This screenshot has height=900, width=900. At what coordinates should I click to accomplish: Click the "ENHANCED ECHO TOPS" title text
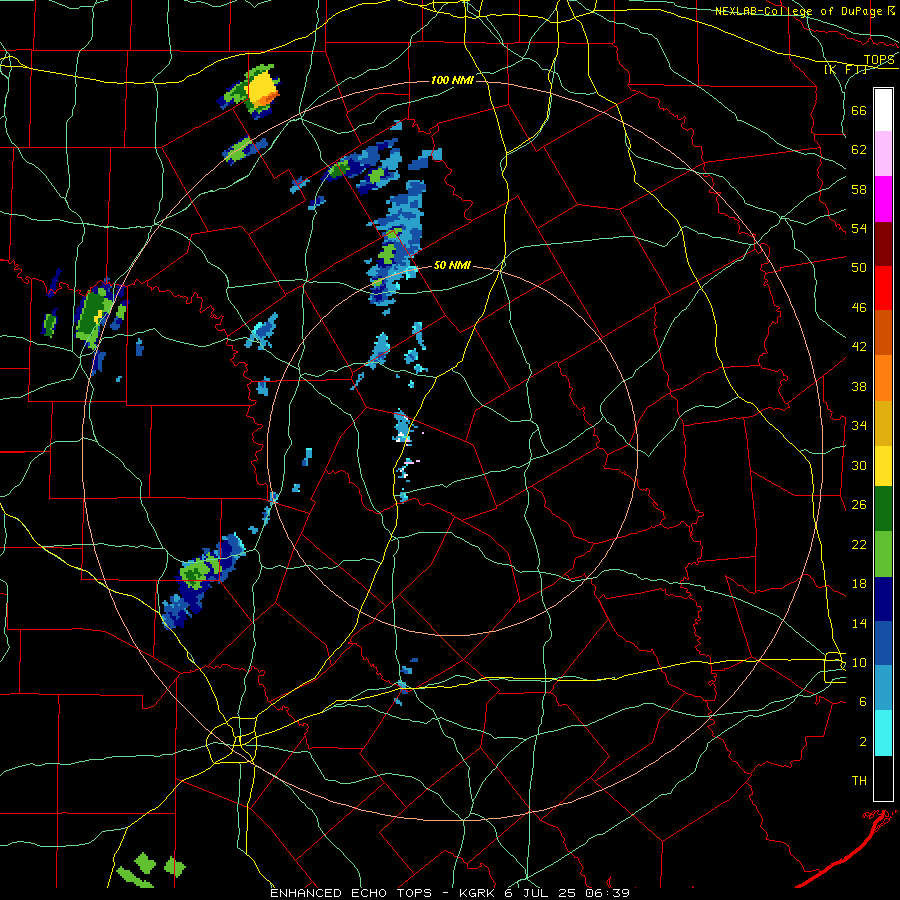(351, 893)
